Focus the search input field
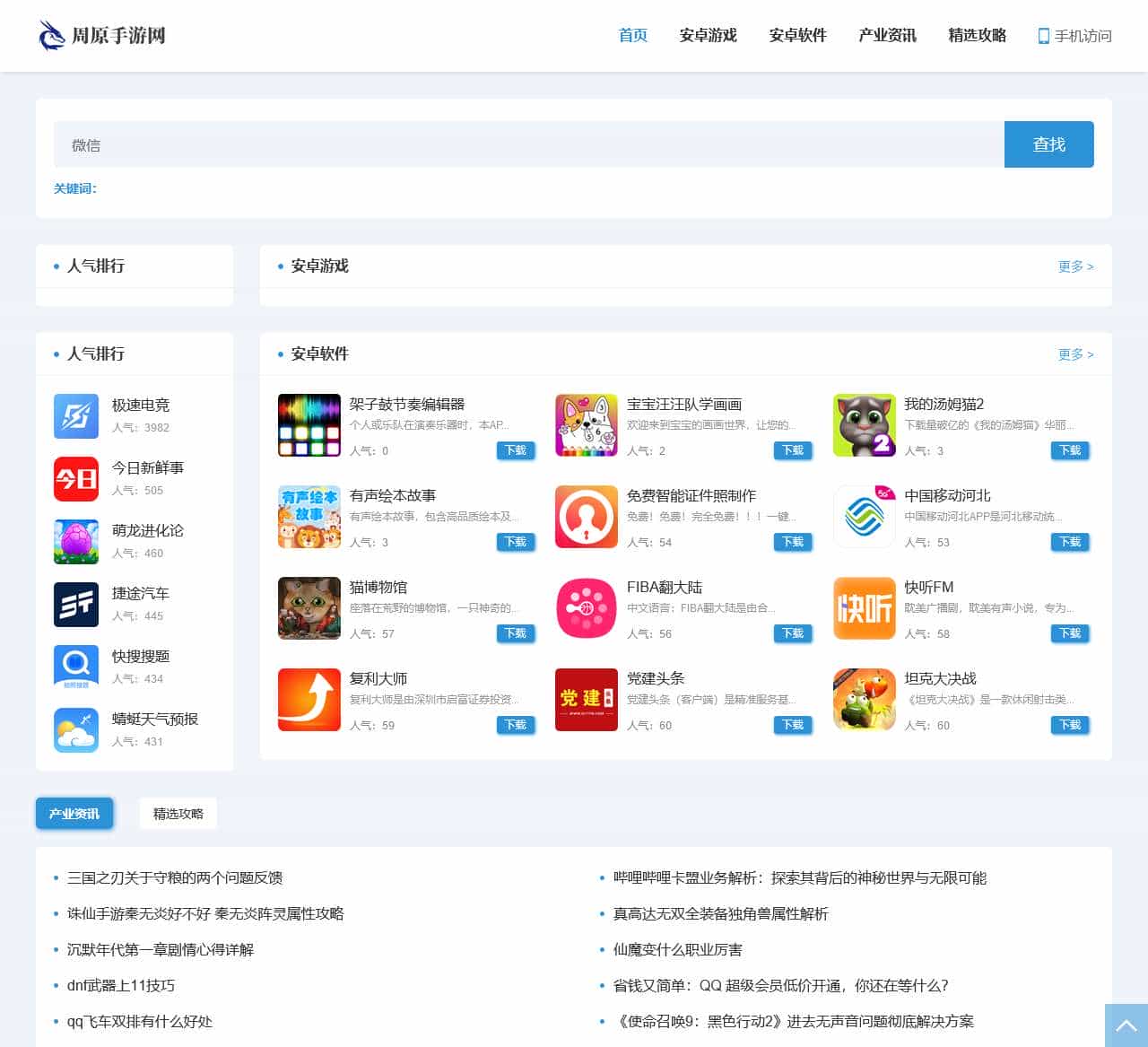This screenshot has height=1047, width=1148. (528, 144)
